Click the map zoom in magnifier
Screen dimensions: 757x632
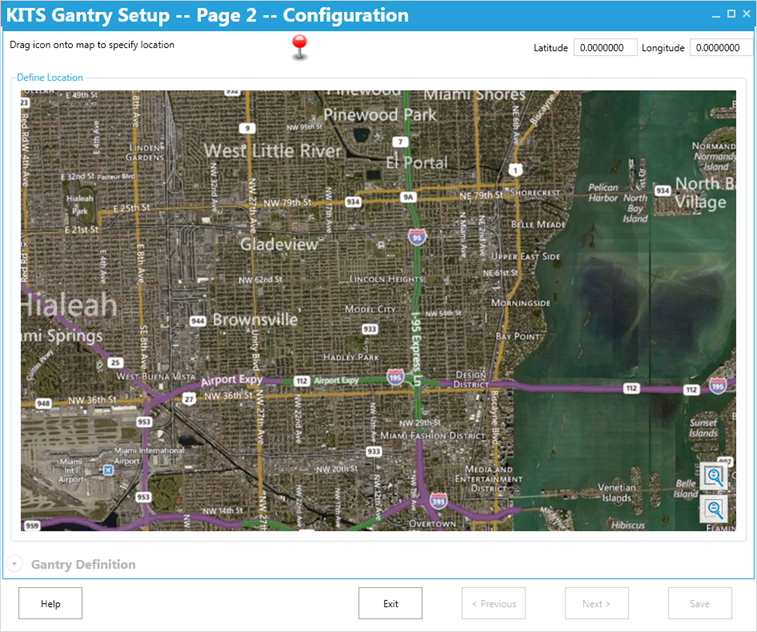point(714,476)
